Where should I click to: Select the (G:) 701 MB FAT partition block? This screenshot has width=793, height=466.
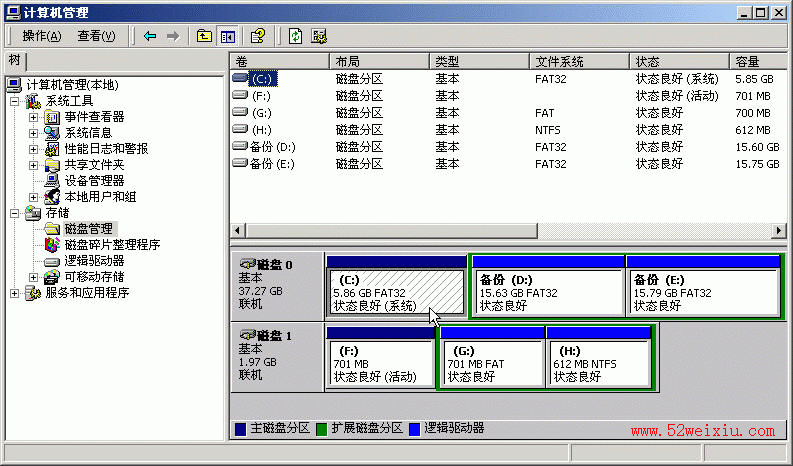[493, 364]
